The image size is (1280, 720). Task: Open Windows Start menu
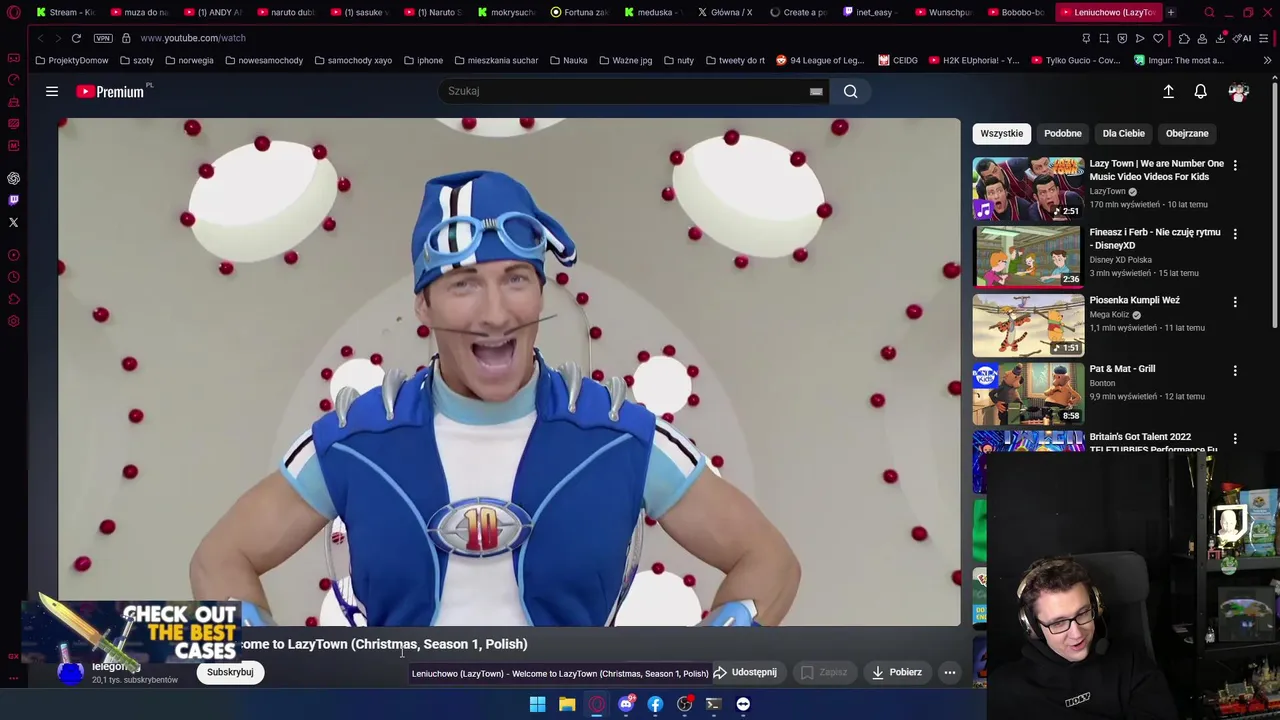coord(537,704)
